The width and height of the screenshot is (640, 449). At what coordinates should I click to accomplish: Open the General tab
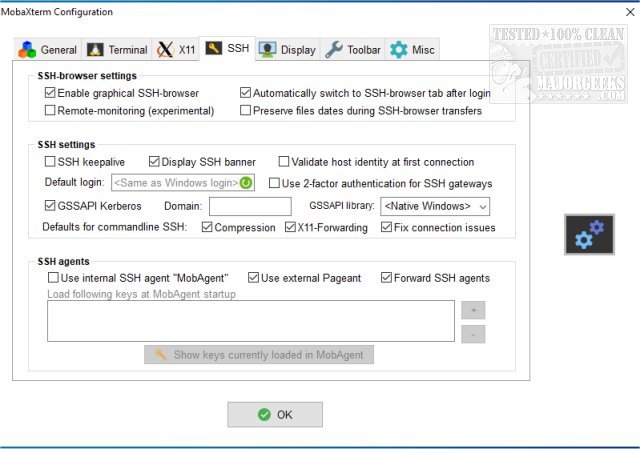point(47,50)
